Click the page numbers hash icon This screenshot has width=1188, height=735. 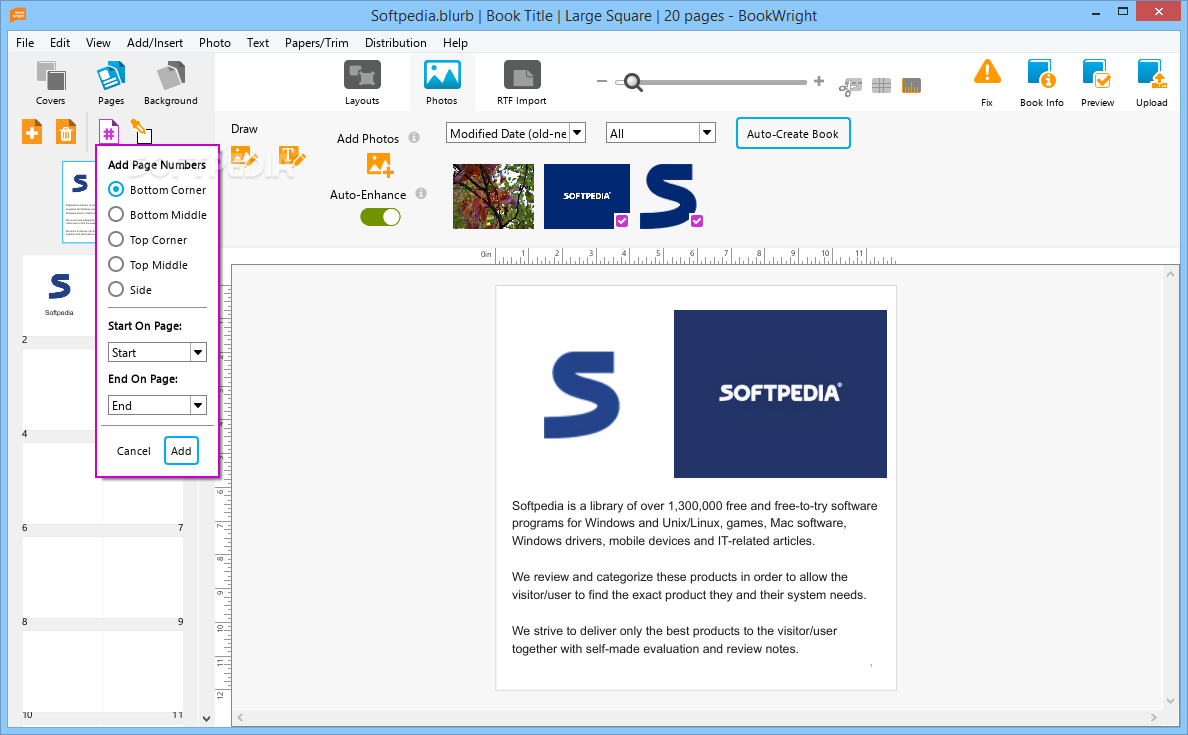(109, 133)
